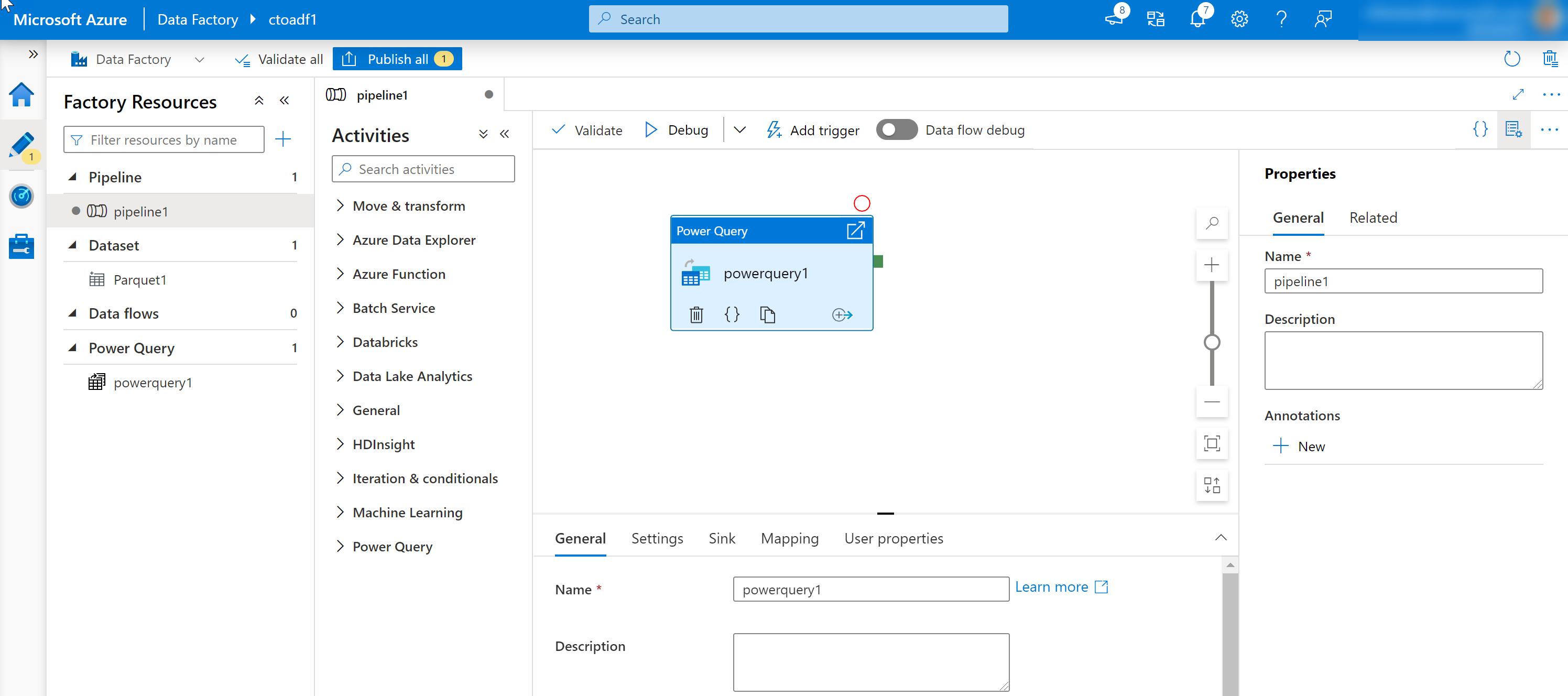The height and width of the screenshot is (696, 1568).
Task: View activity code with braces icon on node
Action: tap(732, 315)
